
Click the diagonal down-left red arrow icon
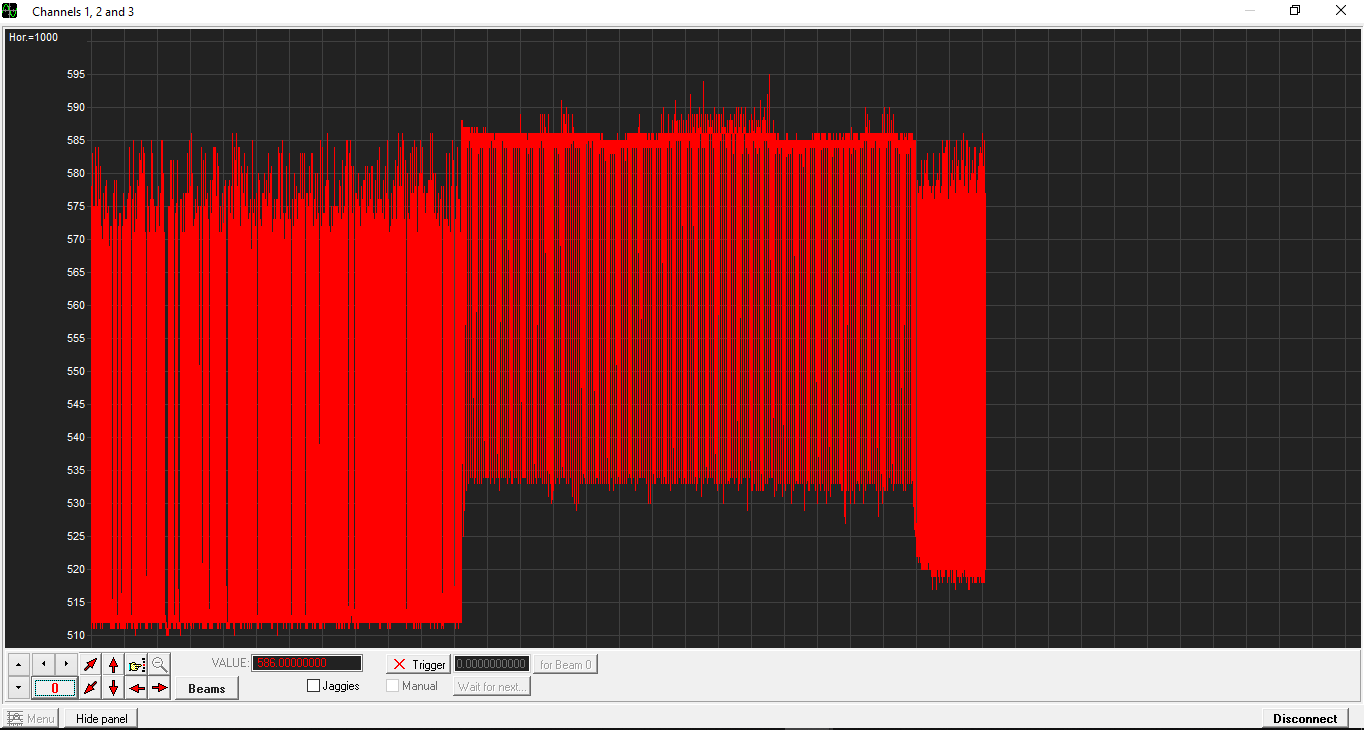pos(91,688)
